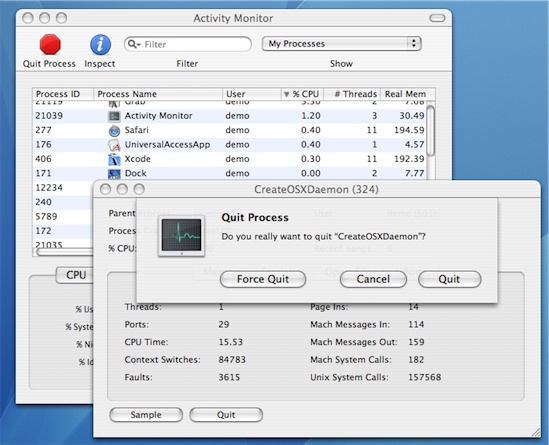Select the Safari process icon
This screenshot has width=549, height=445.
[114, 130]
